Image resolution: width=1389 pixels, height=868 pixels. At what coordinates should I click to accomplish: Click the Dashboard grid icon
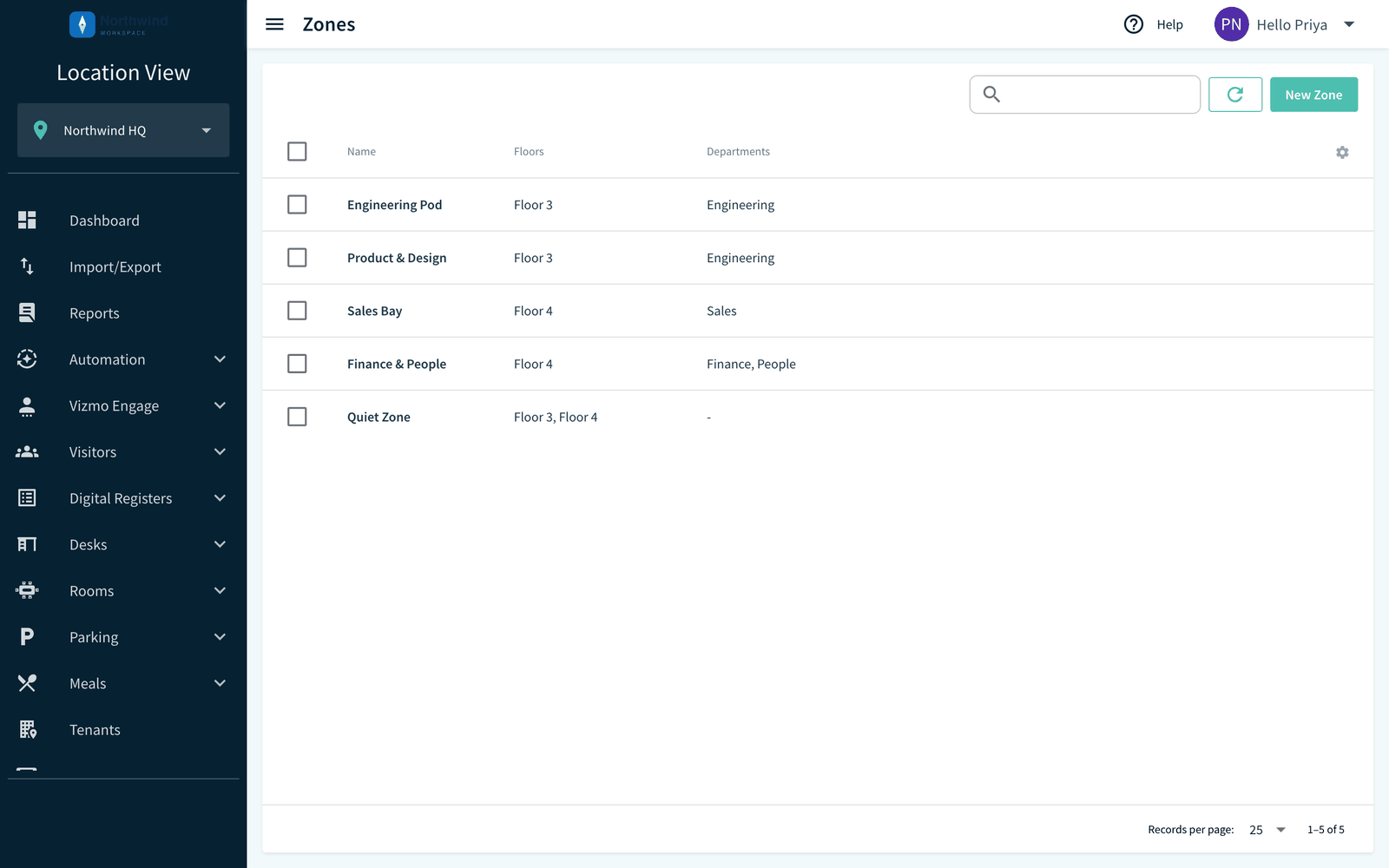click(x=27, y=220)
